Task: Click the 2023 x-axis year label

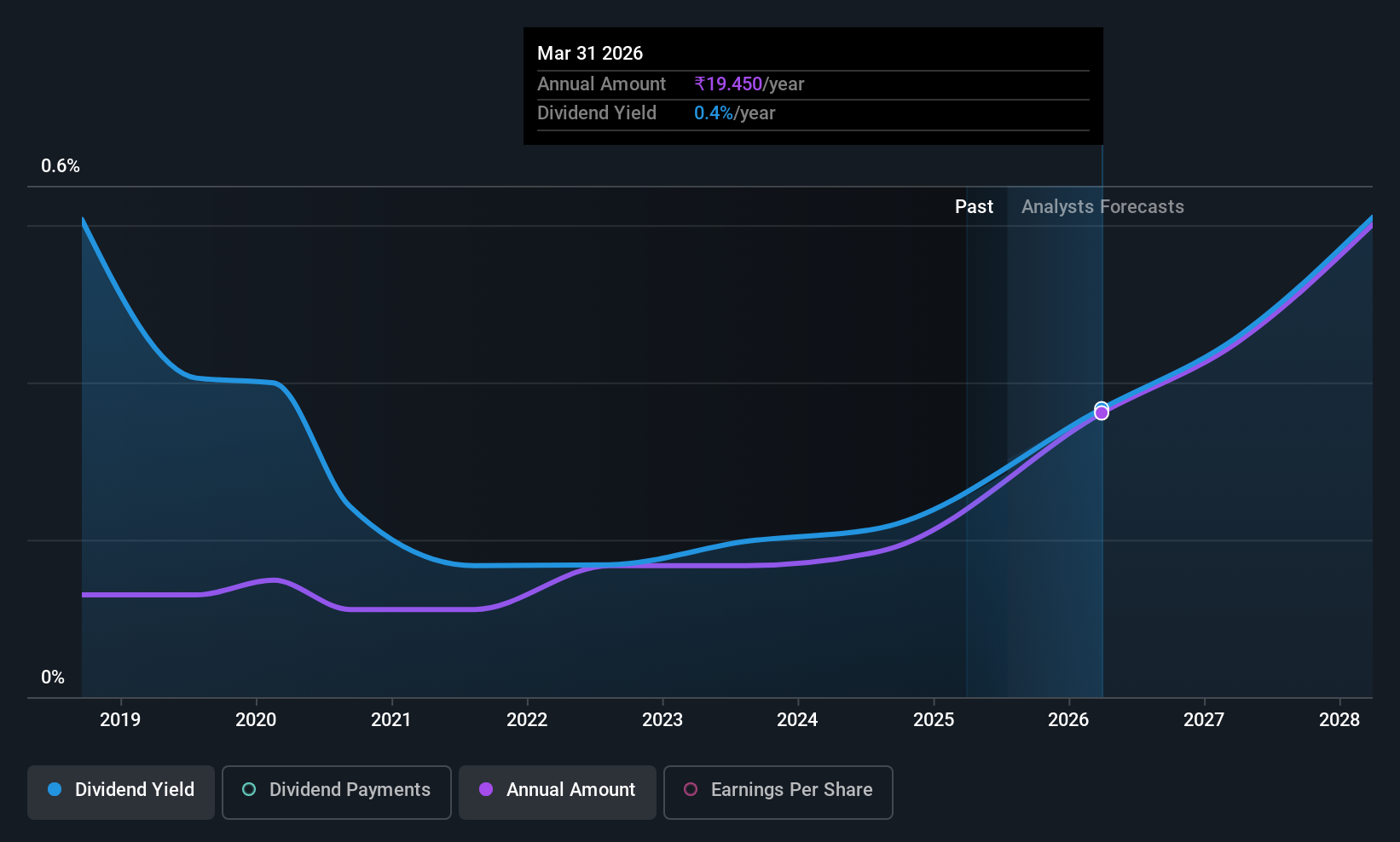Action: pyautogui.click(x=662, y=719)
